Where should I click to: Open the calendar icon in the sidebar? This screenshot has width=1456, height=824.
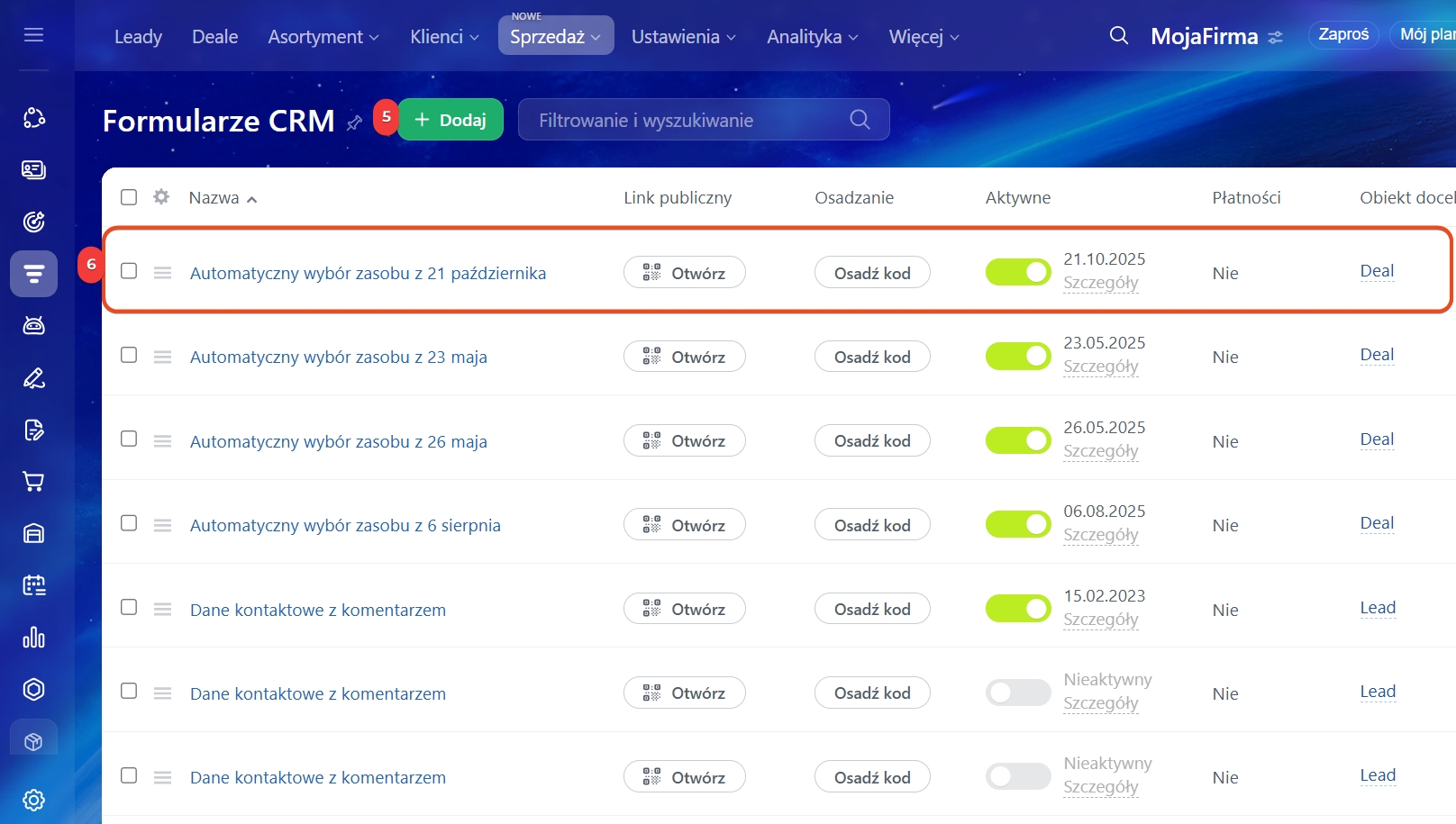tap(33, 585)
